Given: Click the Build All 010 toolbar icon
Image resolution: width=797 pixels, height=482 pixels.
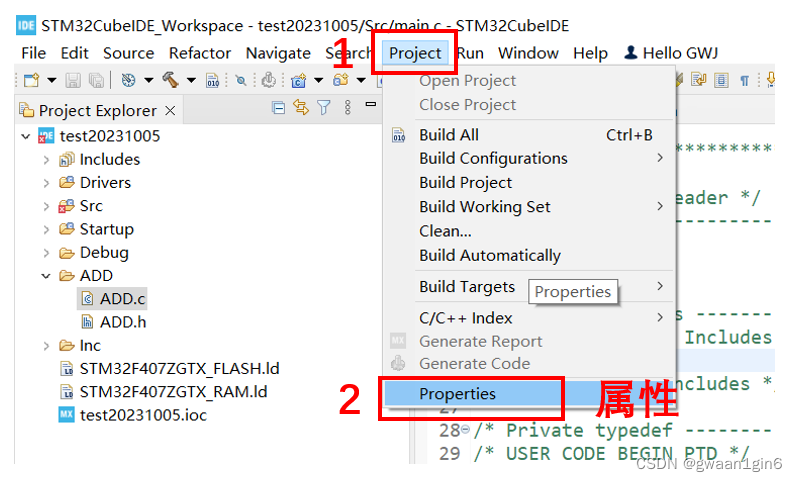Looking at the screenshot, I should click(x=212, y=81).
